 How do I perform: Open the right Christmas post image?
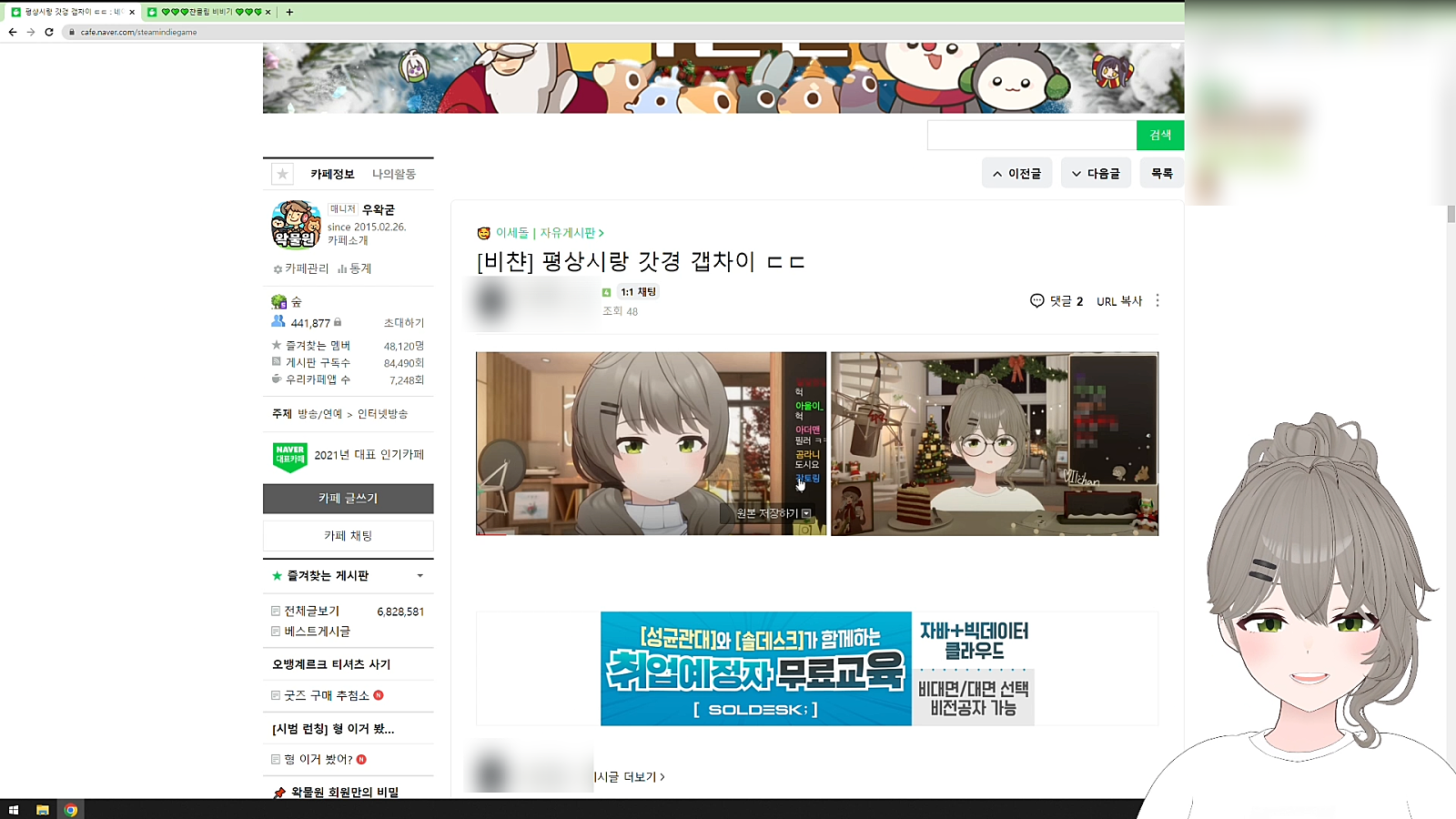[995, 443]
